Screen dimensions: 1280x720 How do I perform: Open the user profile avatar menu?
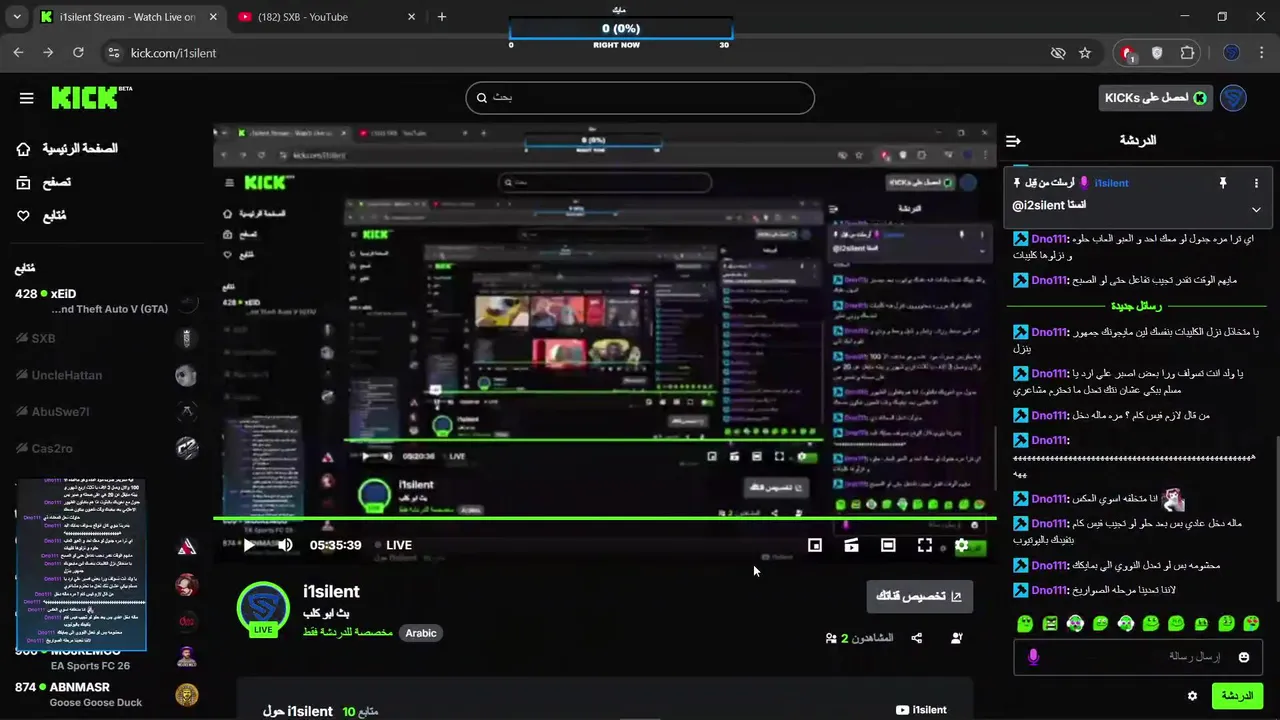pyautogui.click(x=1233, y=98)
